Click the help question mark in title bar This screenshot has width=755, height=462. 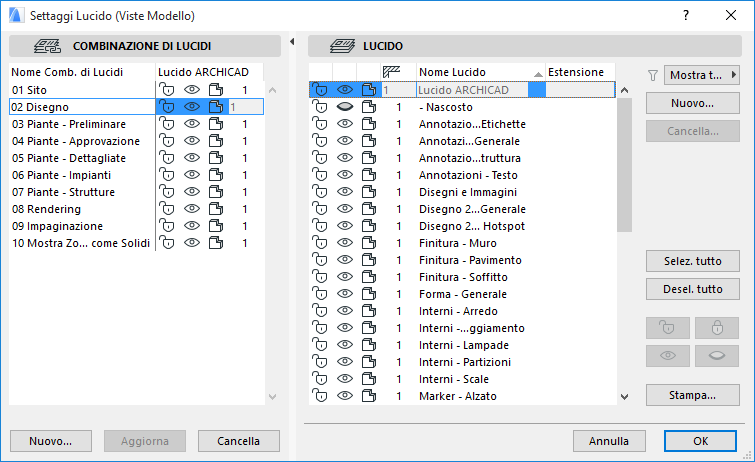[x=686, y=15]
